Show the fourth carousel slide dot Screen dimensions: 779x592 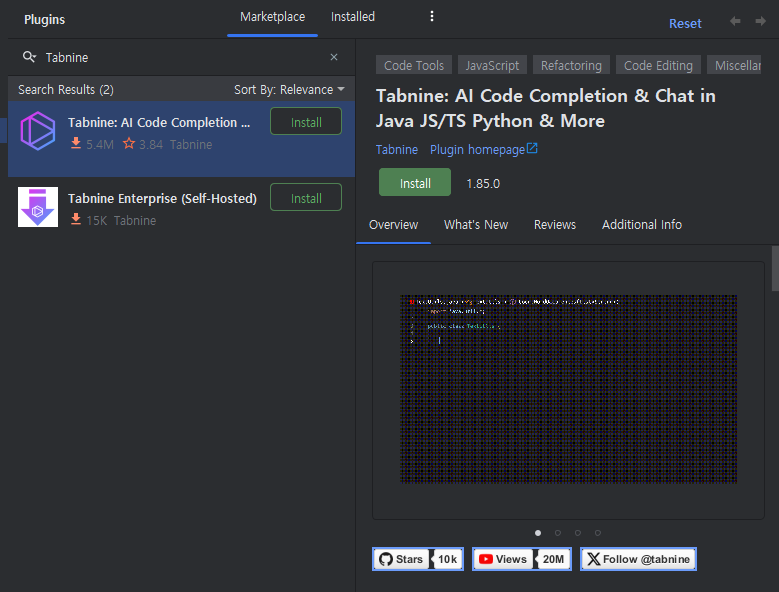[x=598, y=533]
